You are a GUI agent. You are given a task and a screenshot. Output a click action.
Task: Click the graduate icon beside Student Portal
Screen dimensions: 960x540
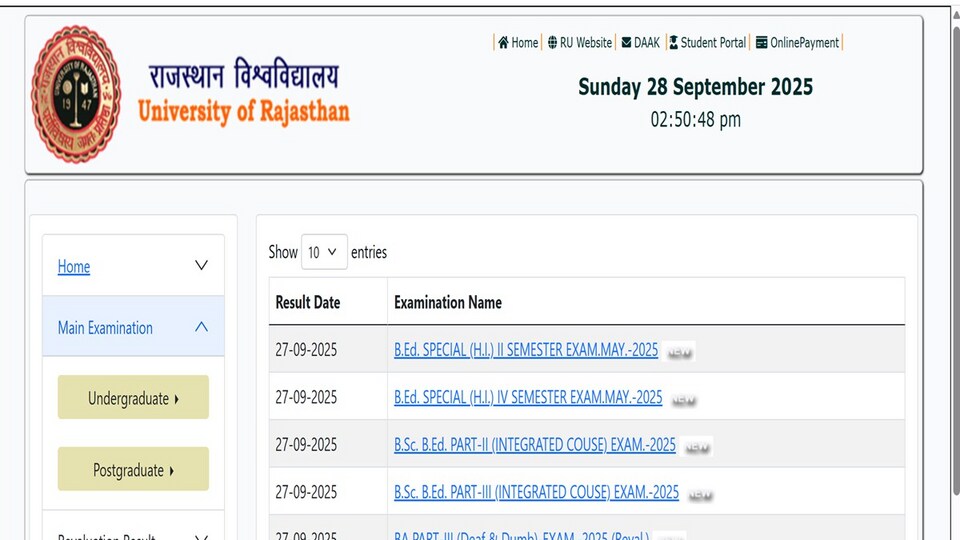[x=673, y=43]
